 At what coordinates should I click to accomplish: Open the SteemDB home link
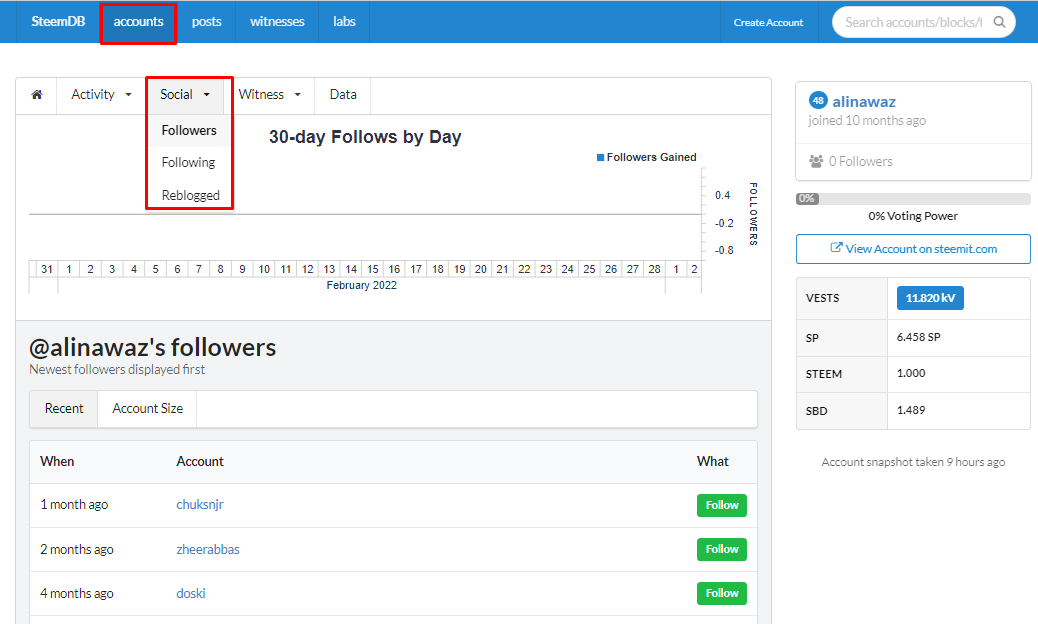point(58,21)
